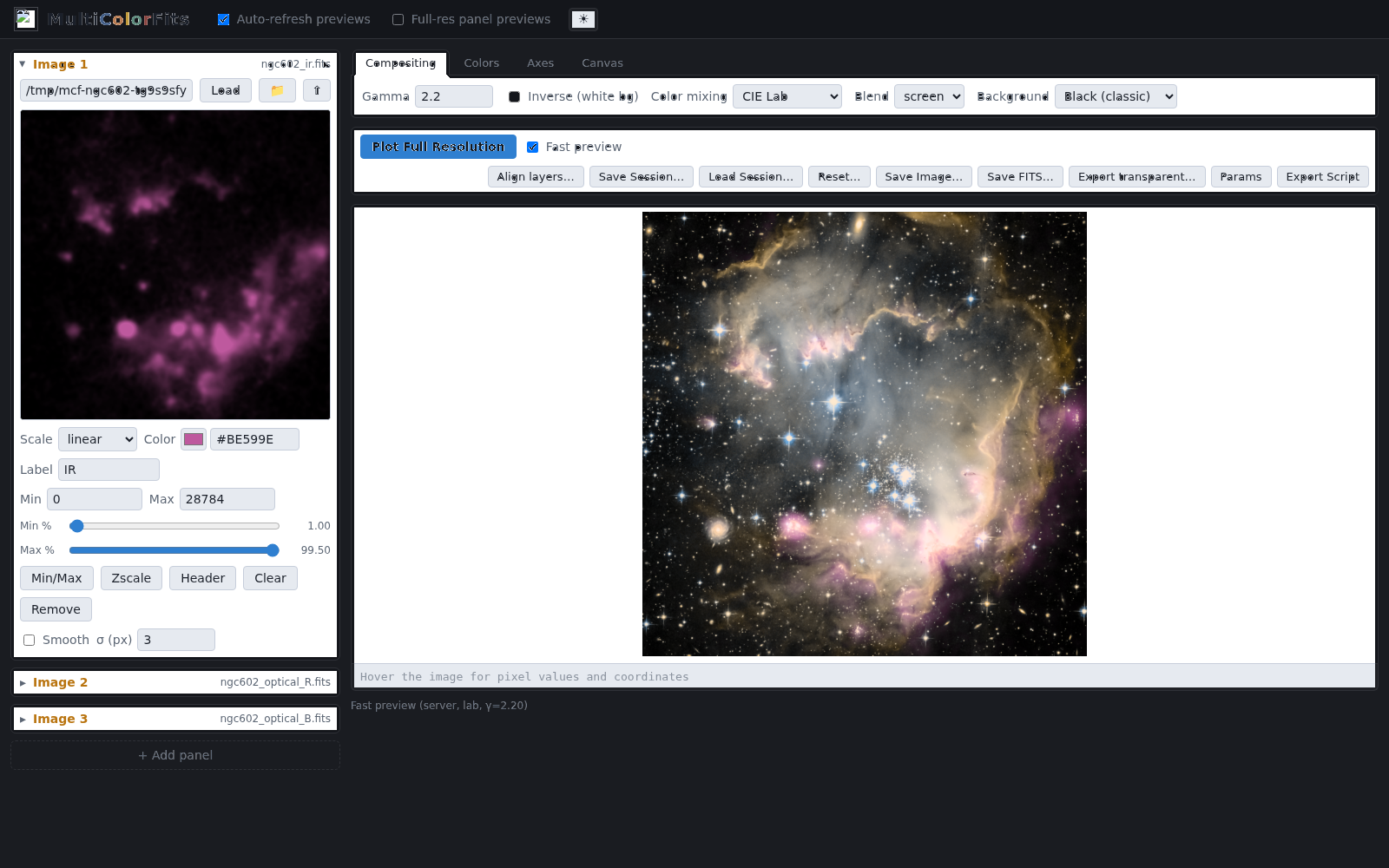Click the + Add panel button
This screenshot has height=868, width=1389.
tap(175, 755)
